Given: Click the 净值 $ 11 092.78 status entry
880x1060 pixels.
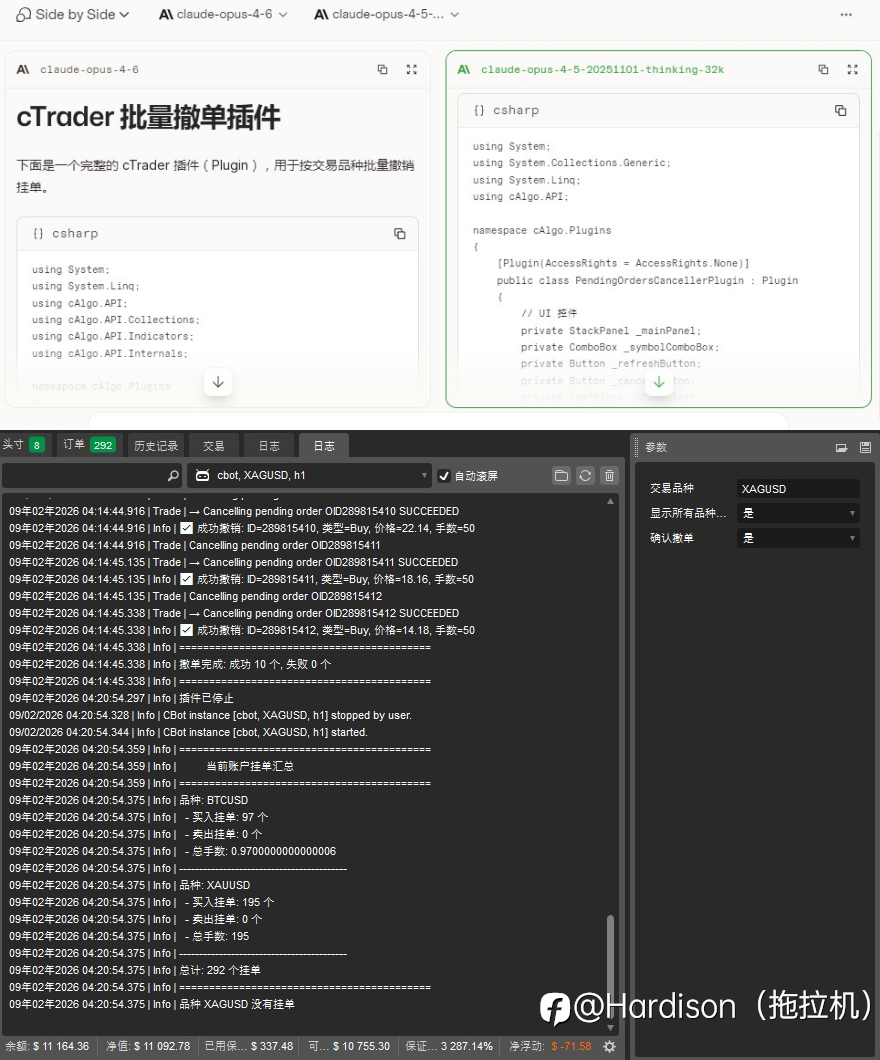Looking at the screenshot, I should 148,1046.
